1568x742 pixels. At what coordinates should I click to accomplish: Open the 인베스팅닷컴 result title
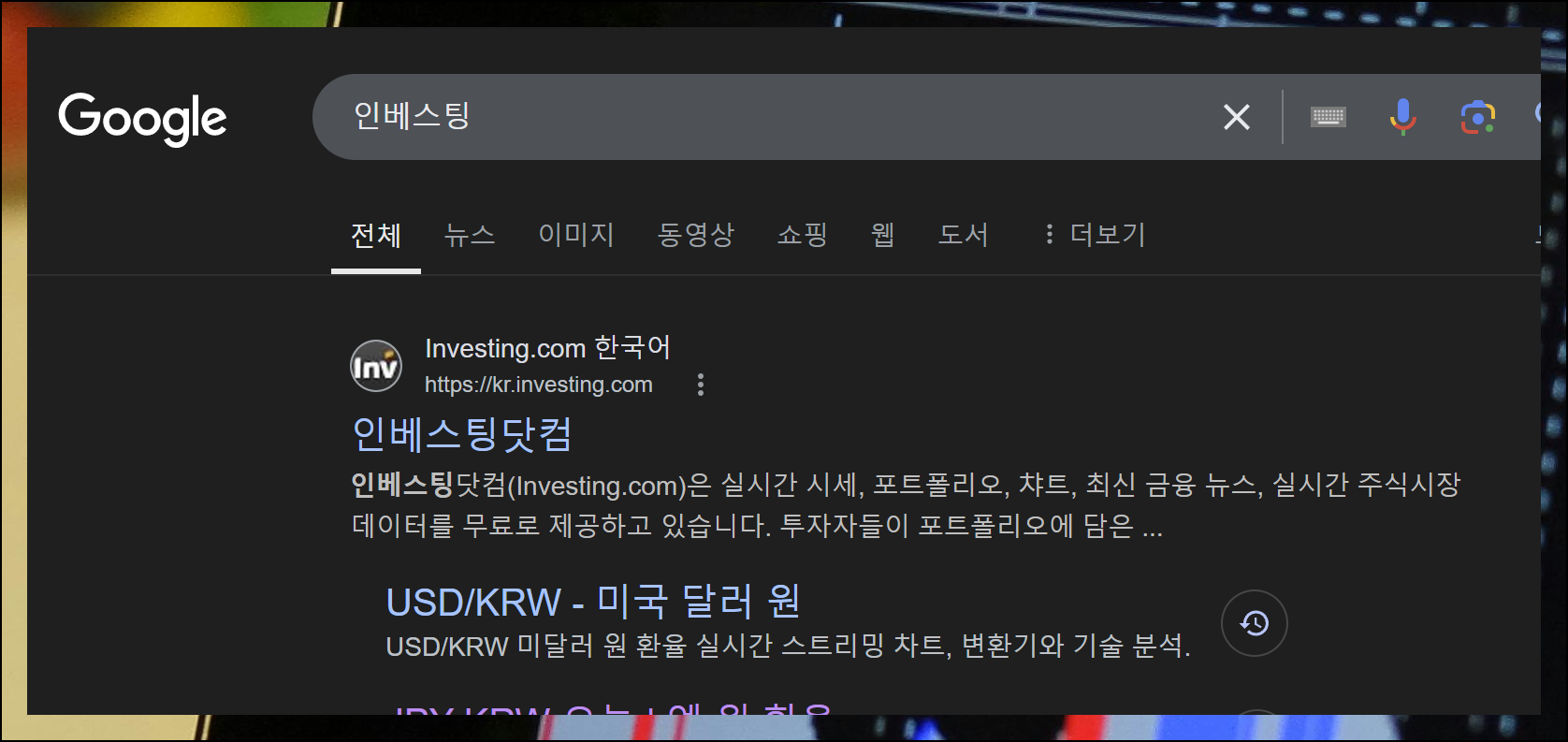point(462,434)
